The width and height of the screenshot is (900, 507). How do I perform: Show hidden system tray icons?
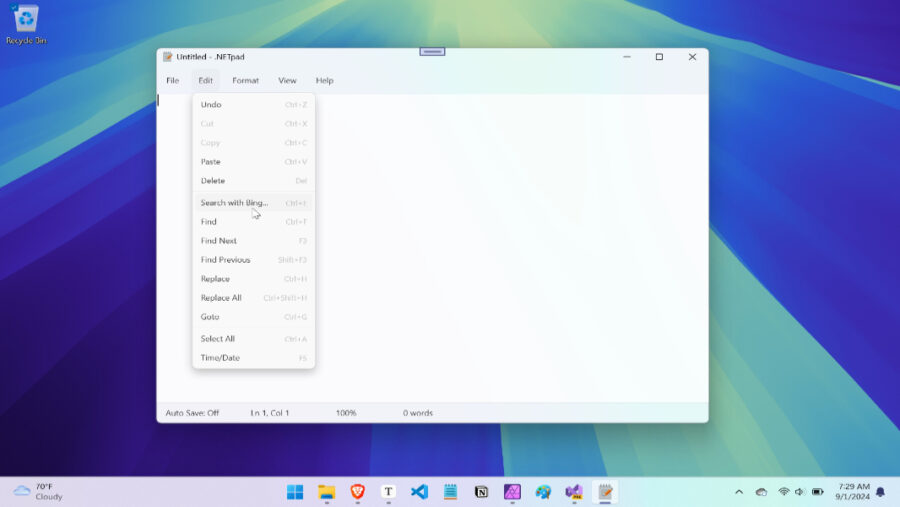(739, 492)
